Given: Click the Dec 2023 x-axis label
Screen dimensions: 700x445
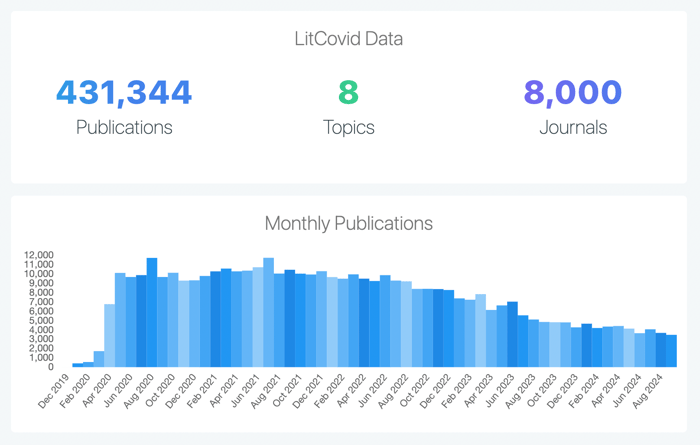Looking at the screenshot, I should coord(563,391).
